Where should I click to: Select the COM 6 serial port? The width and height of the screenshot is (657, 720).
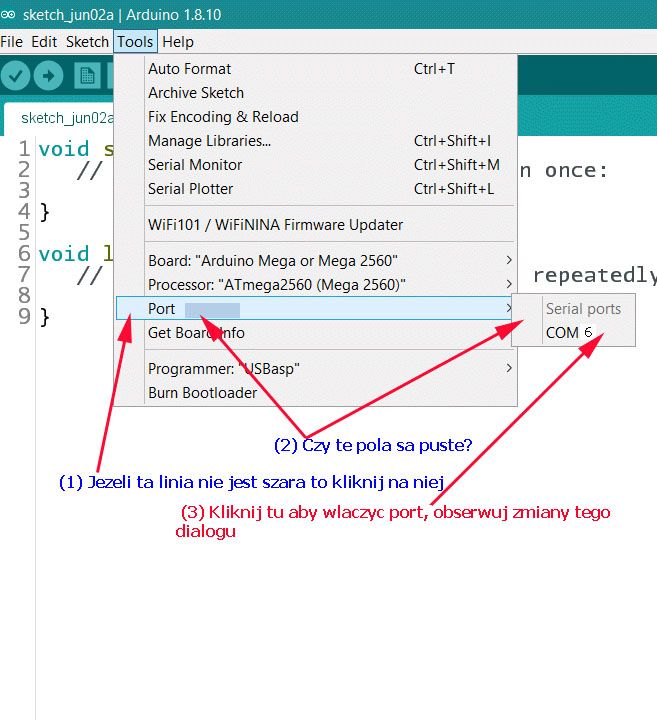click(574, 332)
